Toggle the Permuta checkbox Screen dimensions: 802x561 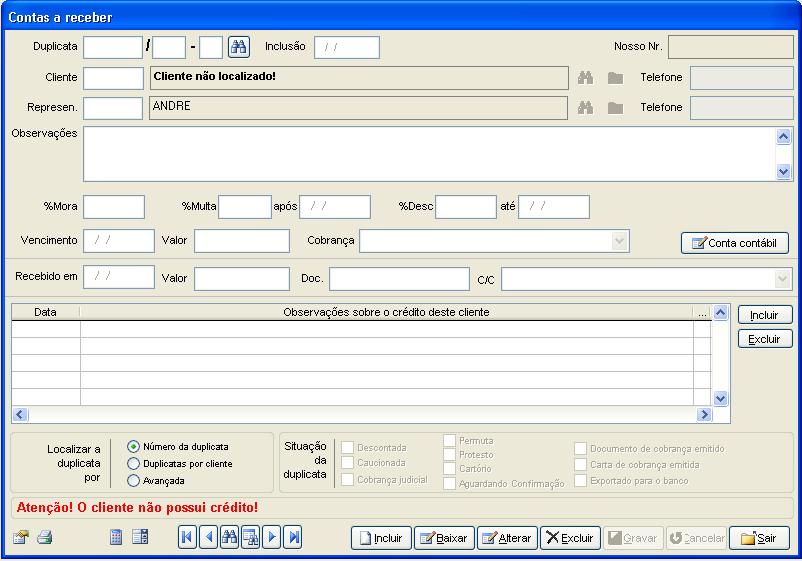click(450, 441)
